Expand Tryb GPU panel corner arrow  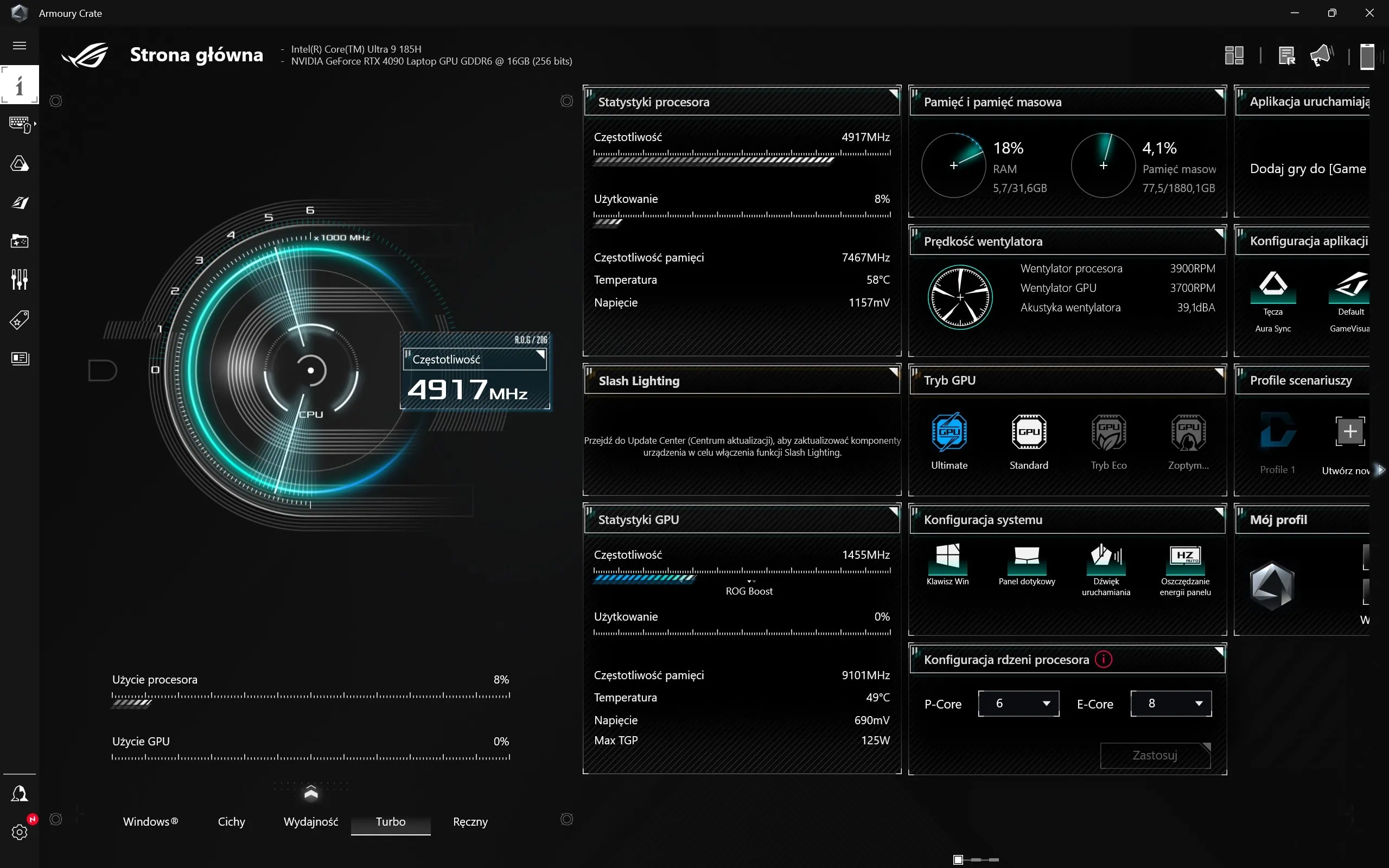(x=1219, y=372)
